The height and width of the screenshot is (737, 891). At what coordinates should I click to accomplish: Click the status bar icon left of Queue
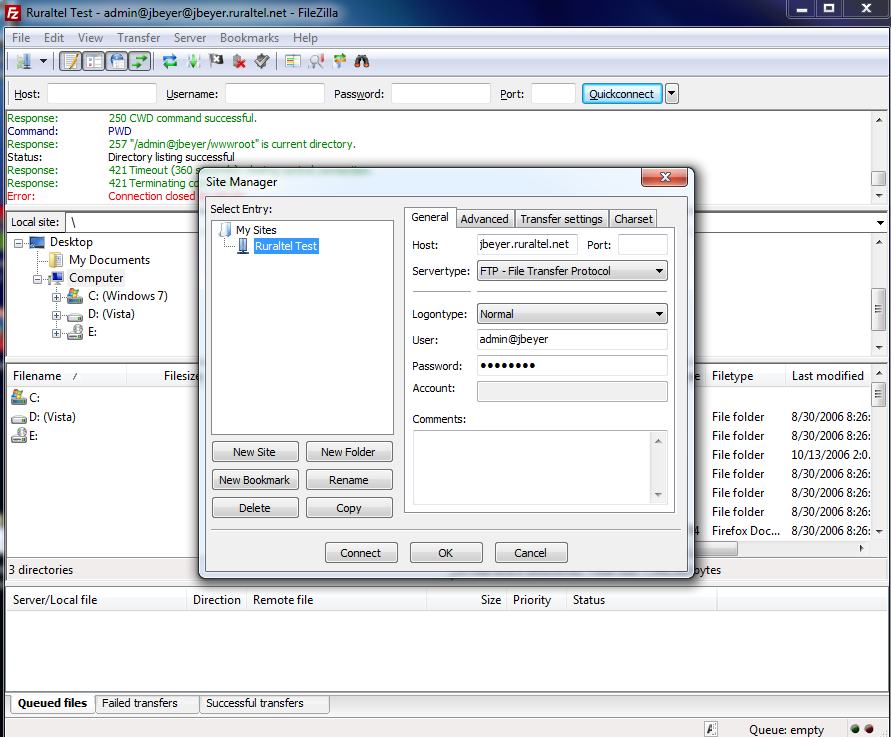tap(711, 728)
